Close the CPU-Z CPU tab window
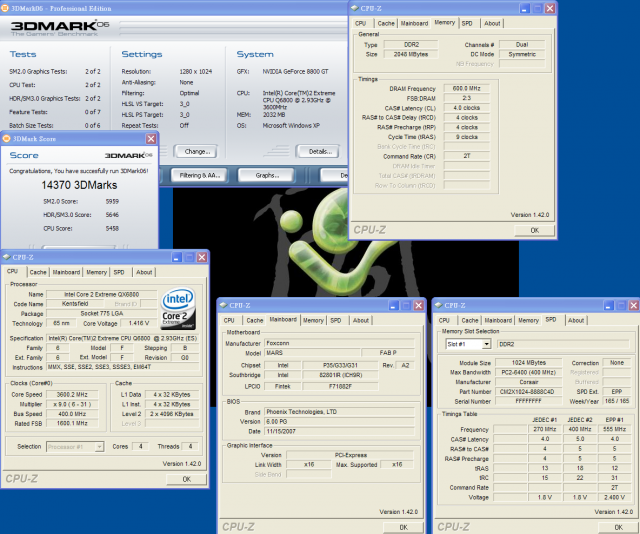This screenshot has width=640, height=534. 202,257
